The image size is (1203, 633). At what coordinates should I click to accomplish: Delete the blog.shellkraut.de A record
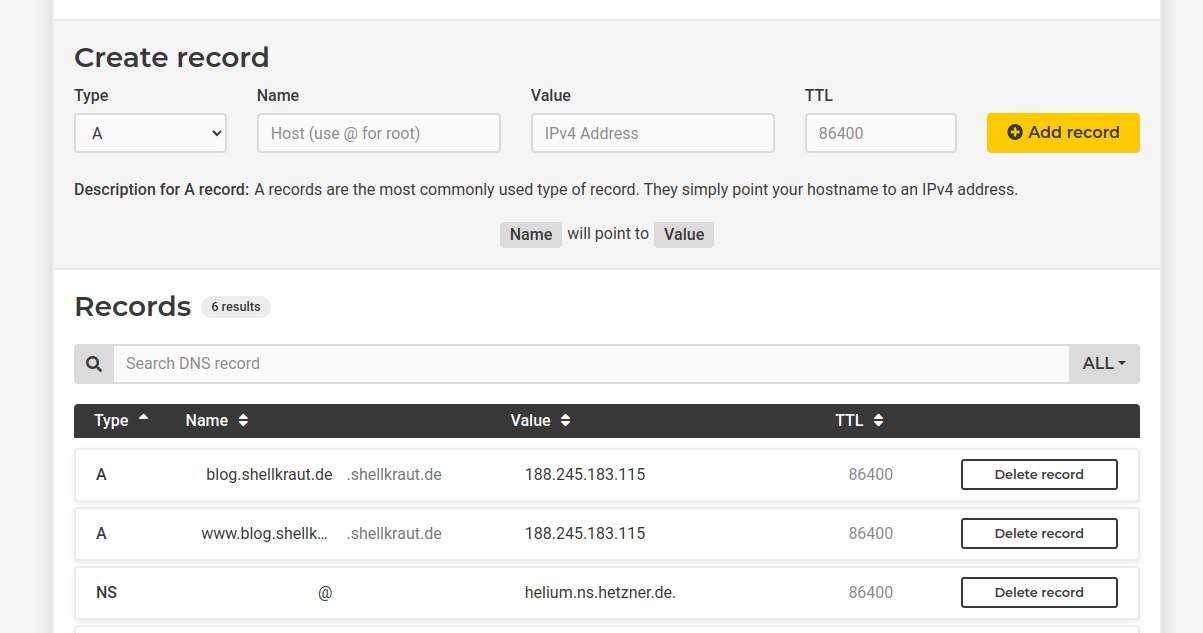tap(1039, 475)
